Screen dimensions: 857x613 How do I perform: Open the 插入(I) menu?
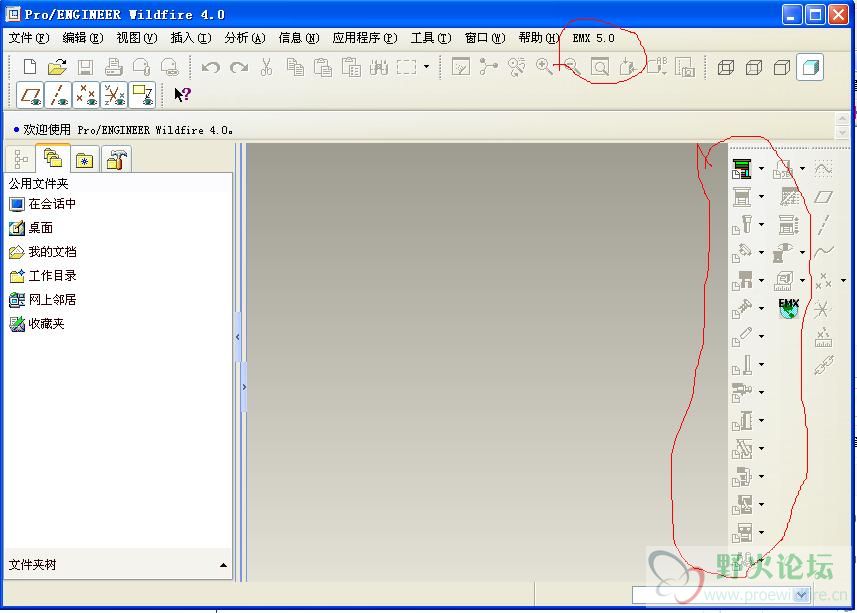pyautogui.click(x=191, y=38)
